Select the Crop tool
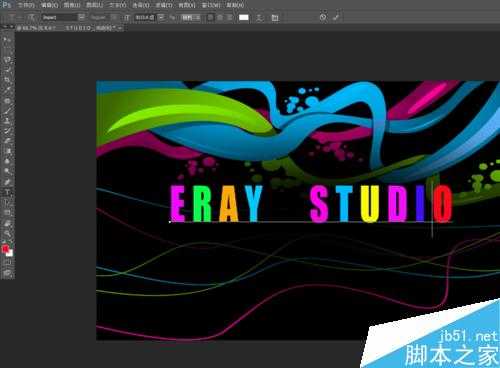Image resolution: width=500 pixels, height=368 pixels. (7, 79)
